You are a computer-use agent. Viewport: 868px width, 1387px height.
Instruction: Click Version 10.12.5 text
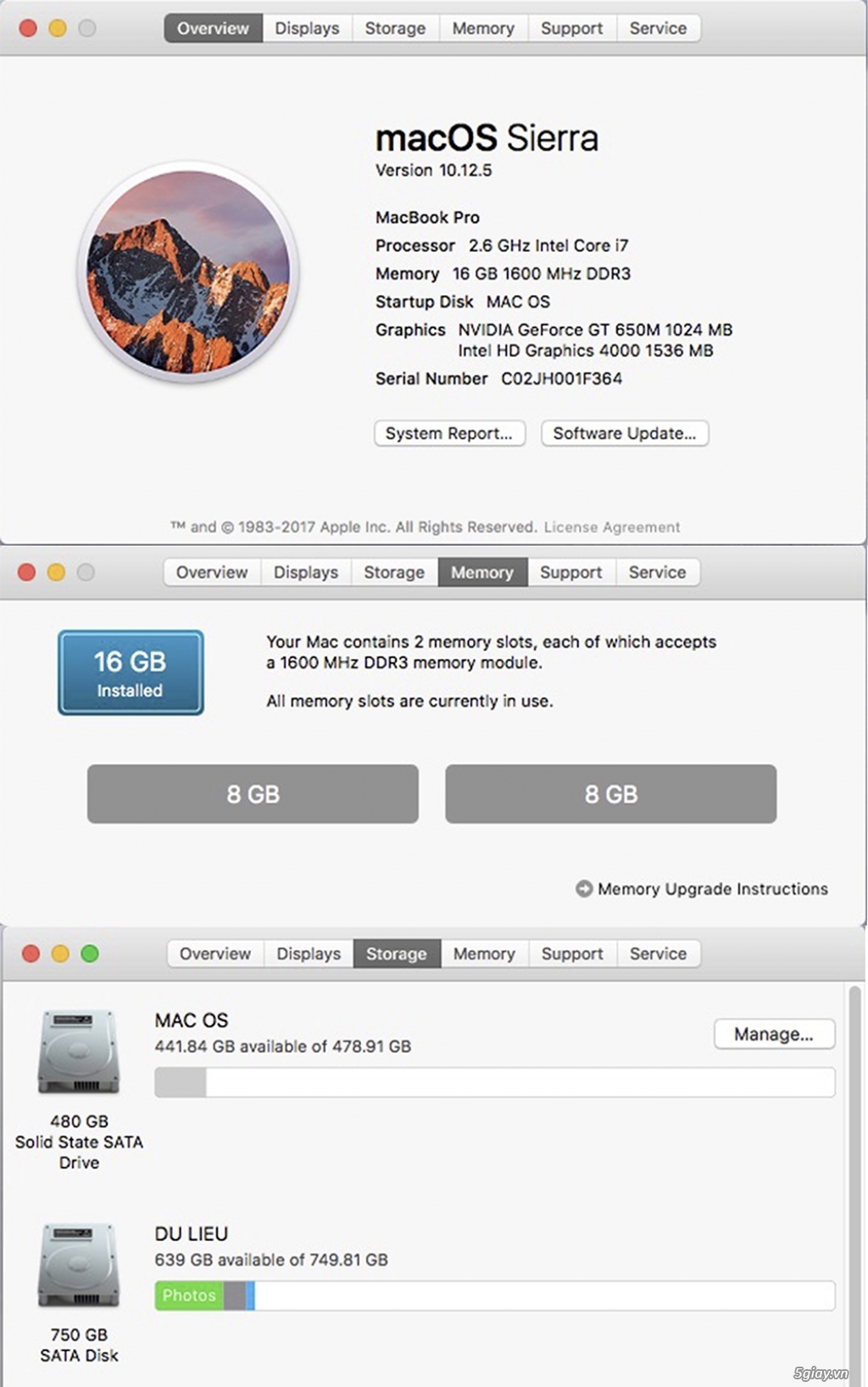[x=433, y=170]
